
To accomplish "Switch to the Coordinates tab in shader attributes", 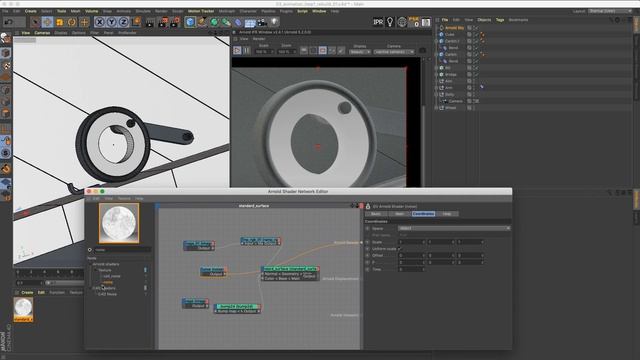I will (x=423, y=213).
